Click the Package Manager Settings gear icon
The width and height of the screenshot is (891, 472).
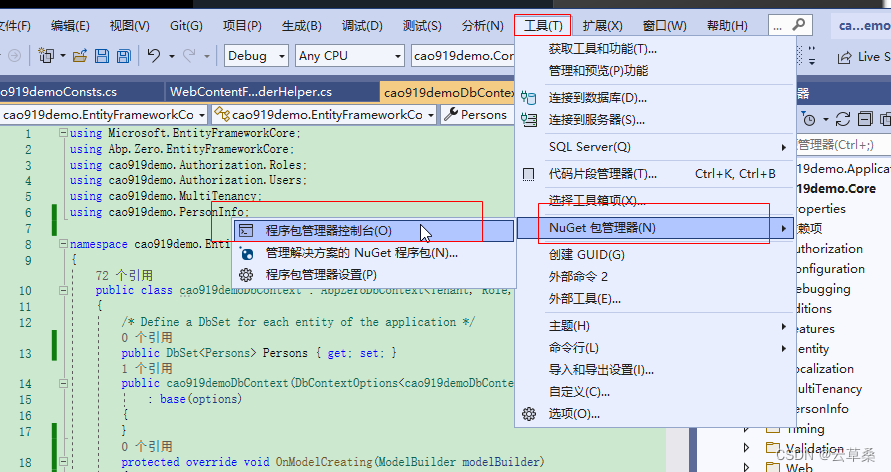click(246, 275)
